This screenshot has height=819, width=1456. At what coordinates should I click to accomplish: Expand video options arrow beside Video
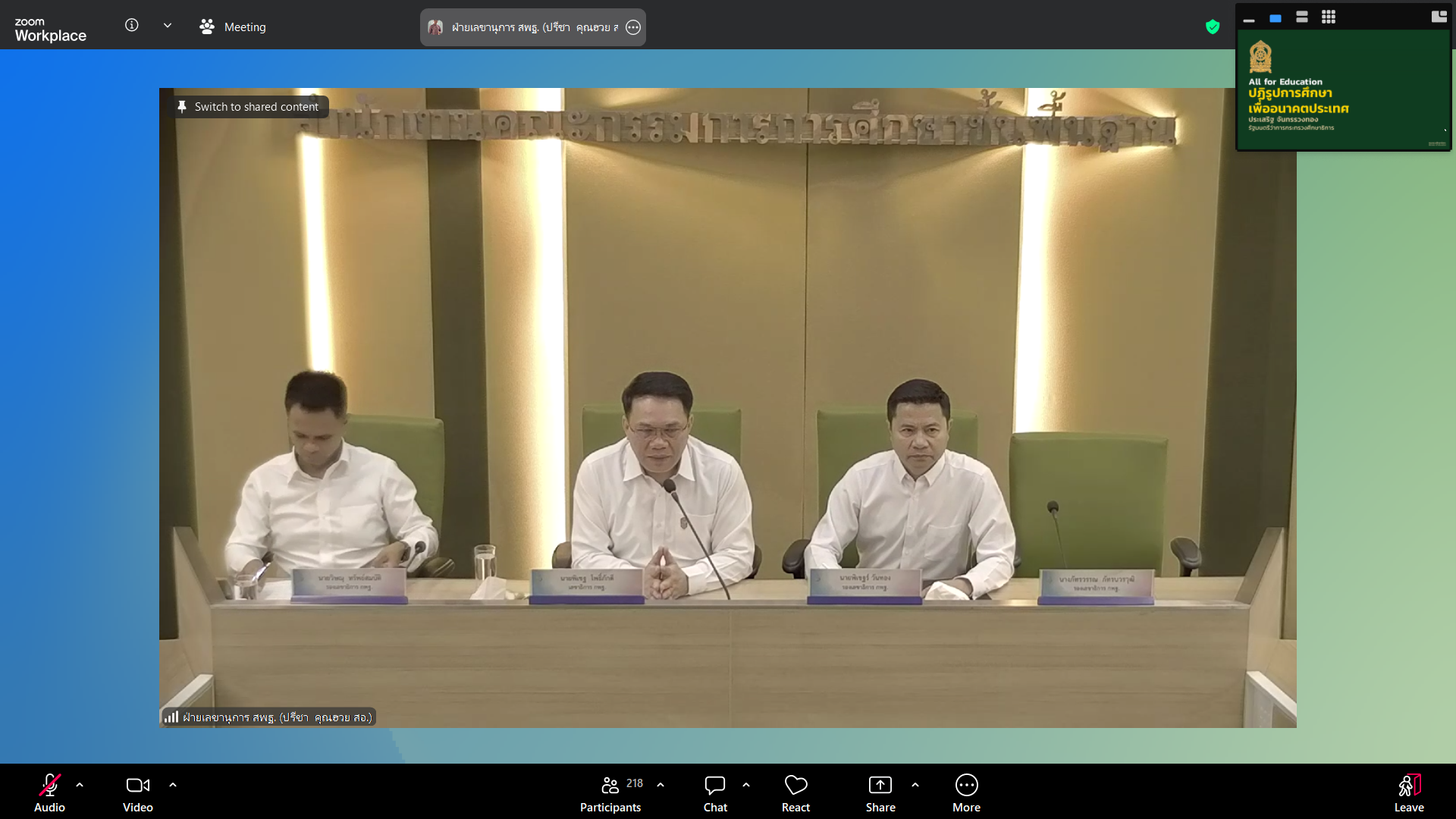(x=173, y=785)
